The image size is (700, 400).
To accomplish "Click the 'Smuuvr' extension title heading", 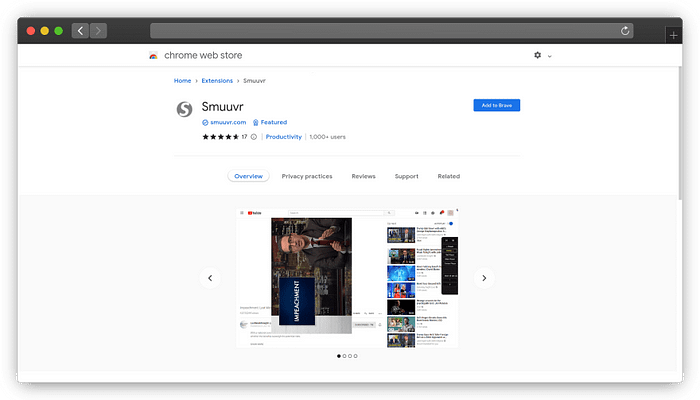I will pyautogui.click(x=222, y=107).
